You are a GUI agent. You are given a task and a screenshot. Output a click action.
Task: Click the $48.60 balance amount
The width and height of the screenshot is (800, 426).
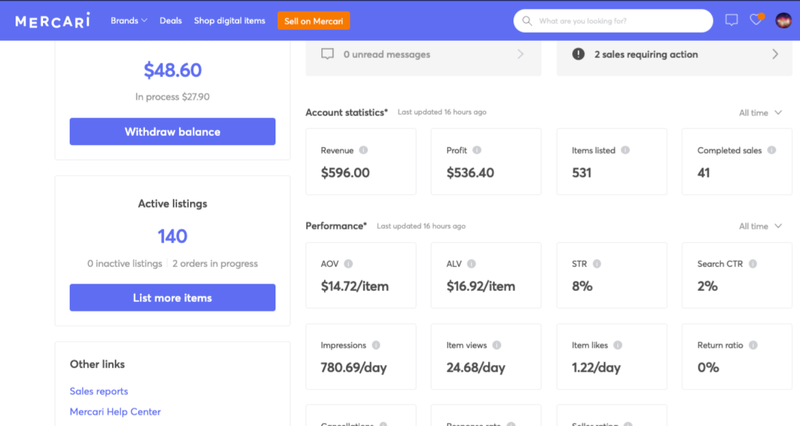172,70
